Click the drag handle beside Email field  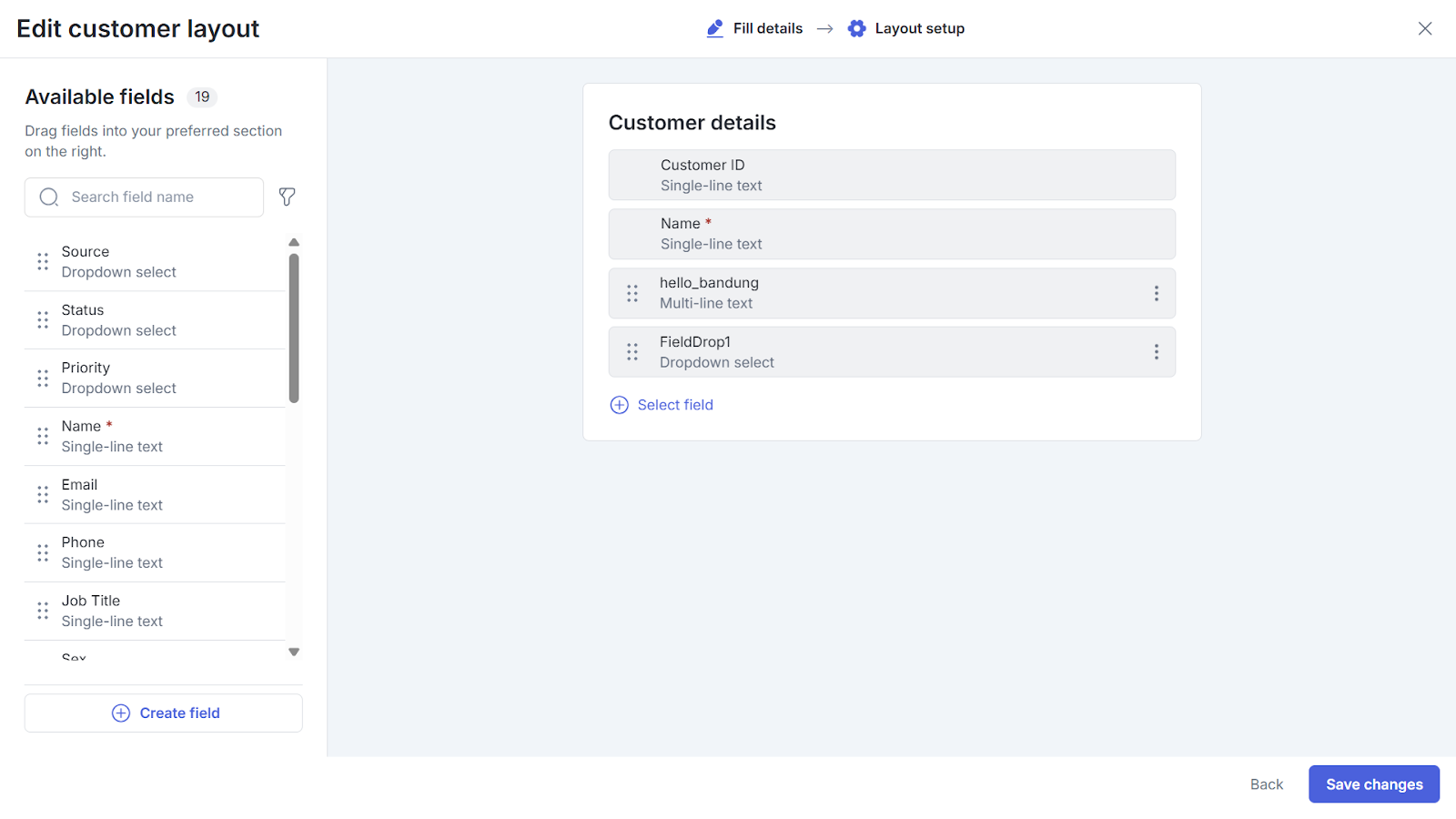click(x=43, y=495)
